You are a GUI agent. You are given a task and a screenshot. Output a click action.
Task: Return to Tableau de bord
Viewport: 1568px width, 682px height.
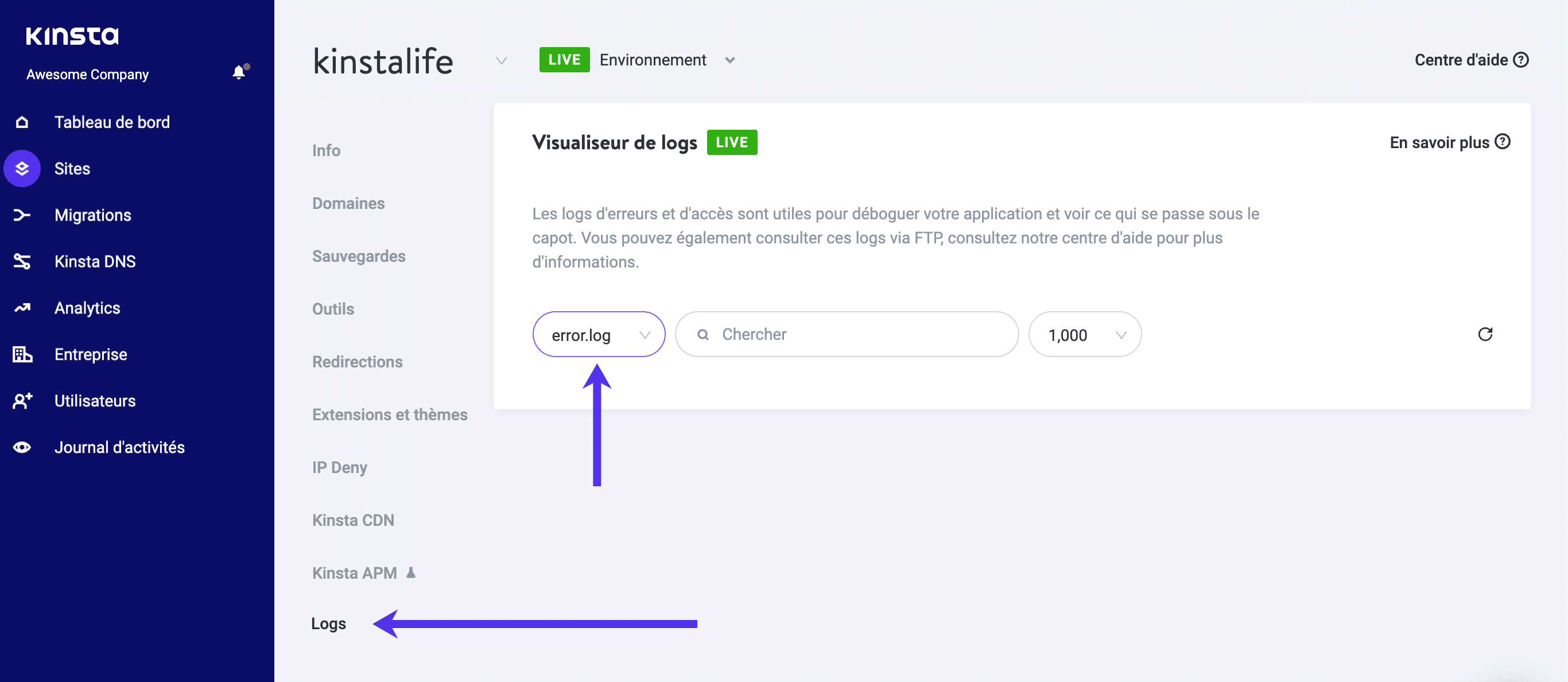[x=112, y=122]
